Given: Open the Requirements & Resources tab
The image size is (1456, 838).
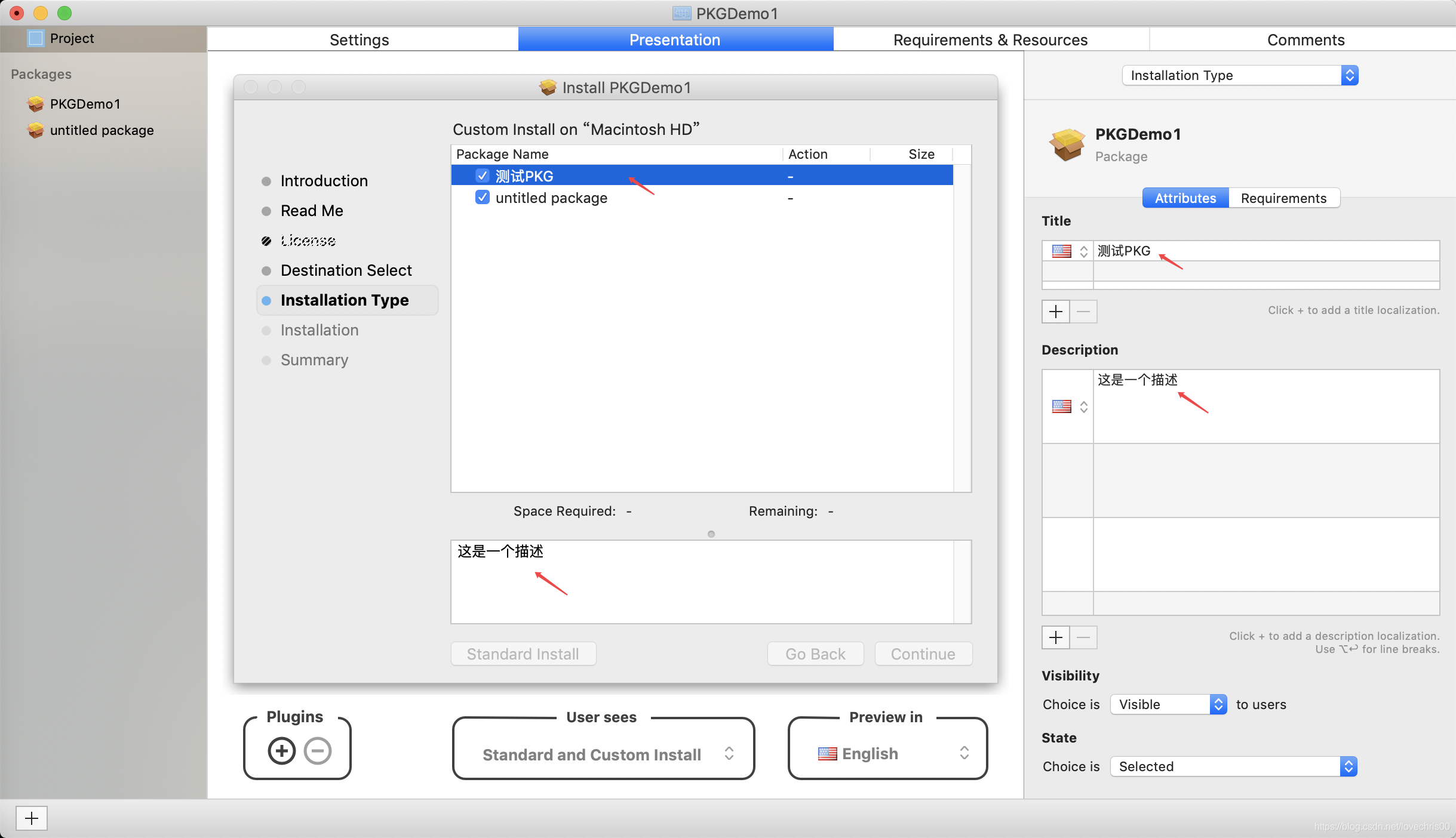Looking at the screenshot, I should pyautogui.click(x=991, y=39).
